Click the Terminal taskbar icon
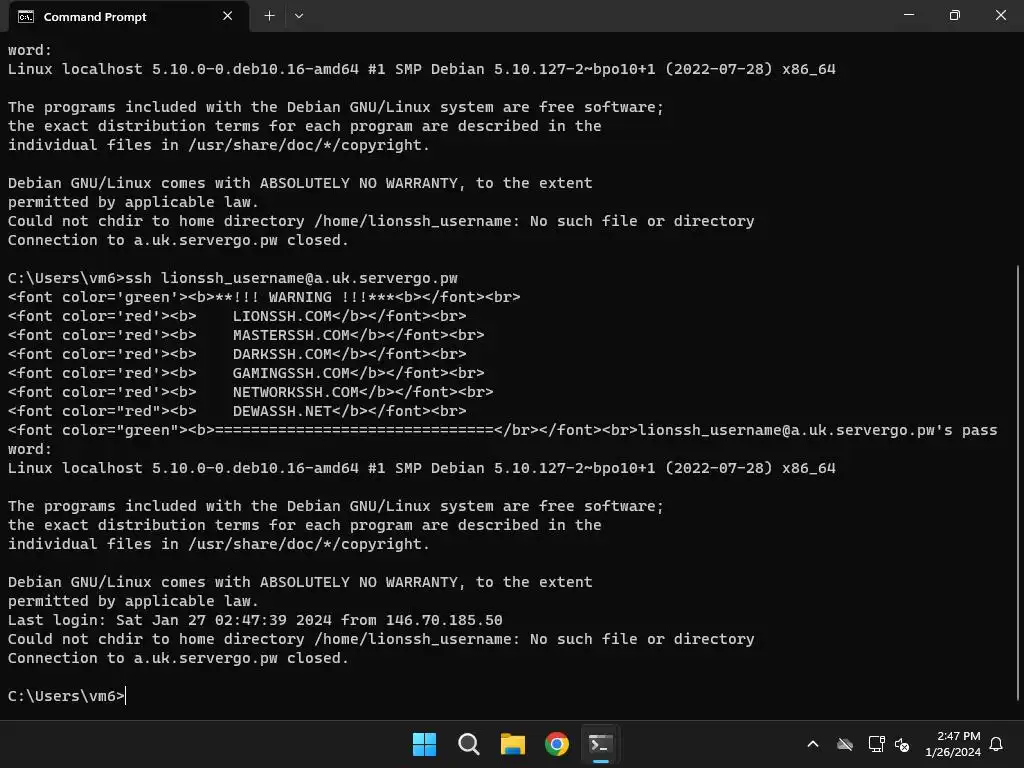 pyautogui.click(x=601, y=744)
